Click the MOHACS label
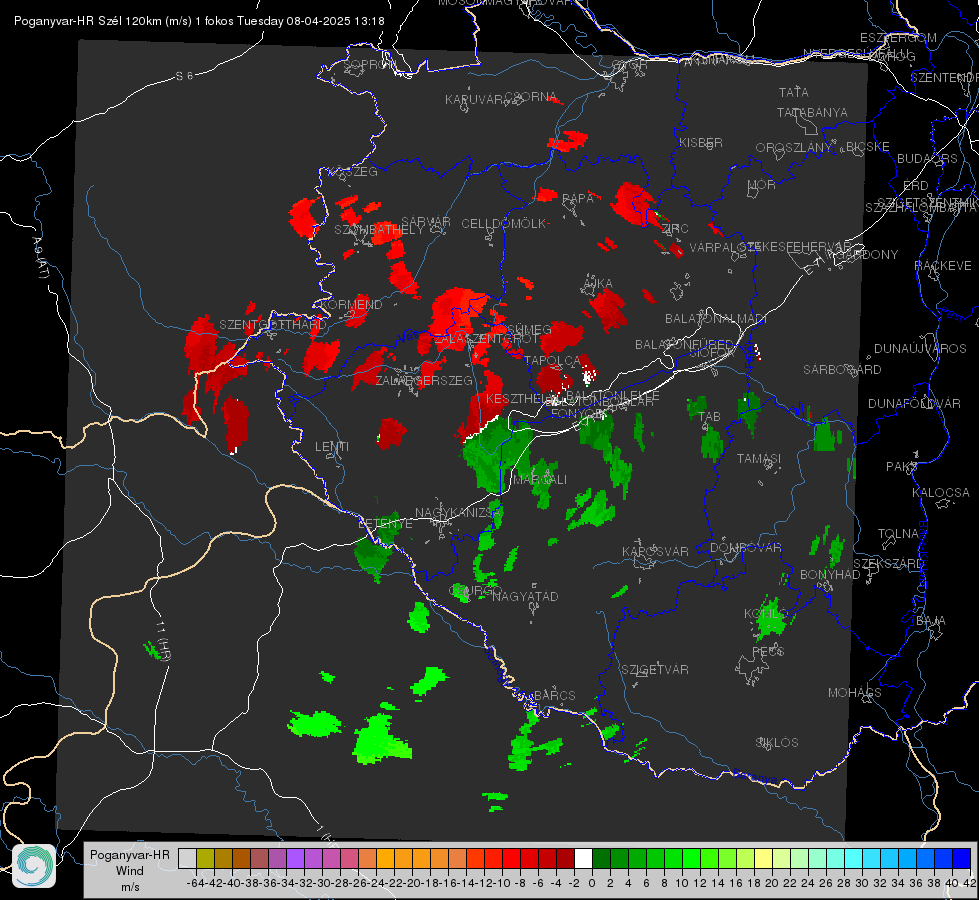 [x=854, y=693]
